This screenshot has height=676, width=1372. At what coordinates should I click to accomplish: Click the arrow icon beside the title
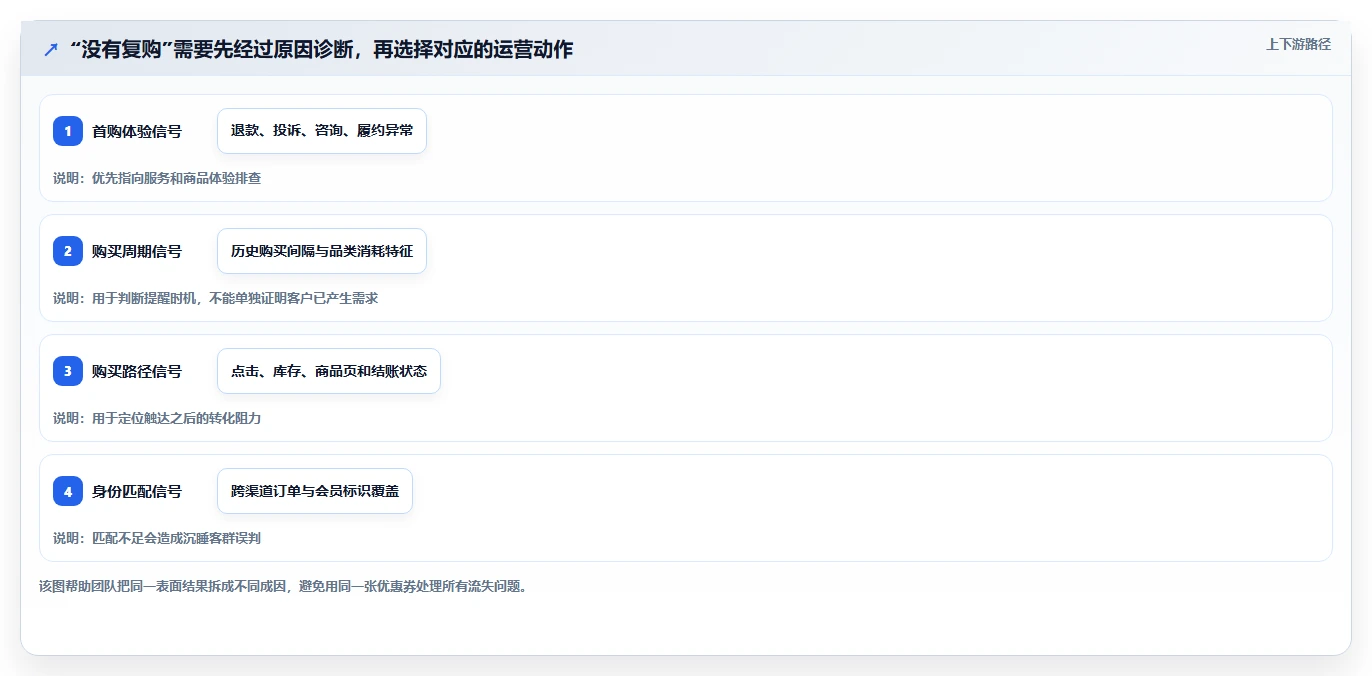tap(51, 49)
